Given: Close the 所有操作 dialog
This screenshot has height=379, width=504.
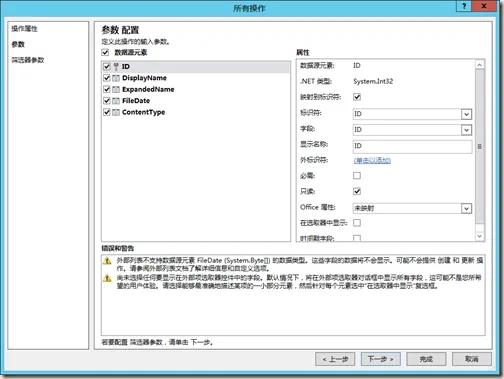Looking at the screenshot, I should tap(484, 6).
